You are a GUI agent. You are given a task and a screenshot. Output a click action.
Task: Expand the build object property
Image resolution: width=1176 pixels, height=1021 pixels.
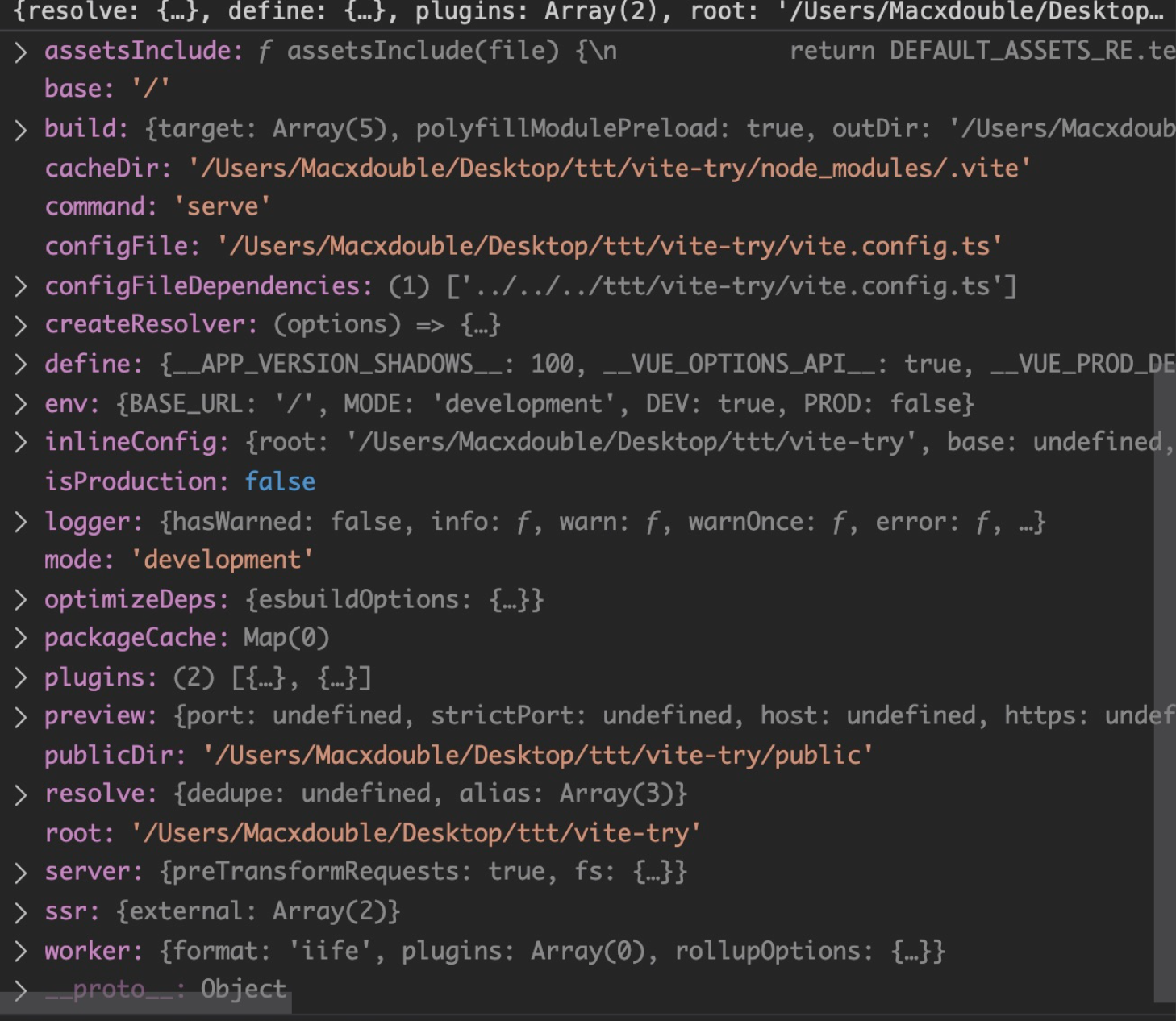(x=21, y=129)
